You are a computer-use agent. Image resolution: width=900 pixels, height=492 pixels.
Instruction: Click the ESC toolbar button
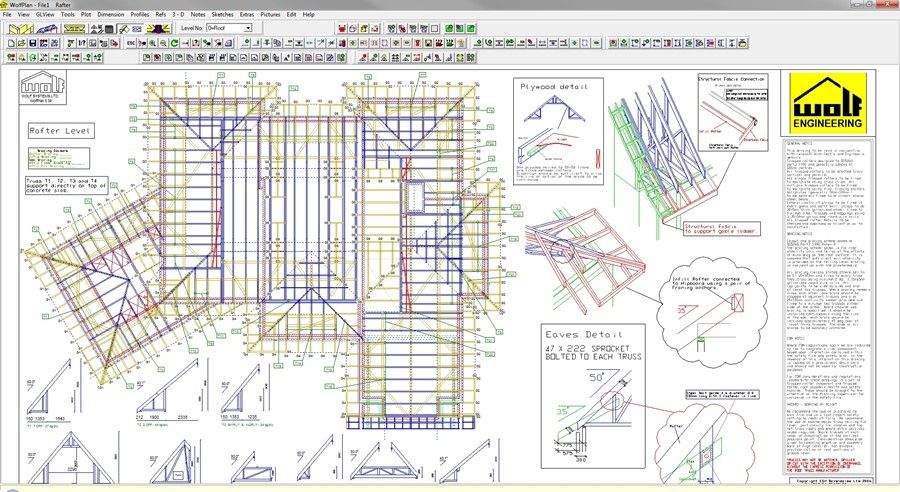(131, 43)
